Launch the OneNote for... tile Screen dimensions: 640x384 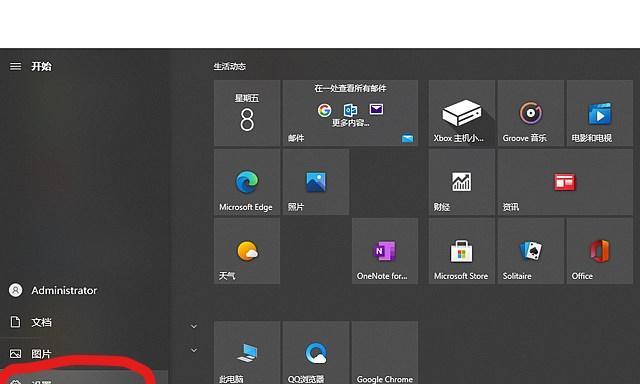coord(385,251)
